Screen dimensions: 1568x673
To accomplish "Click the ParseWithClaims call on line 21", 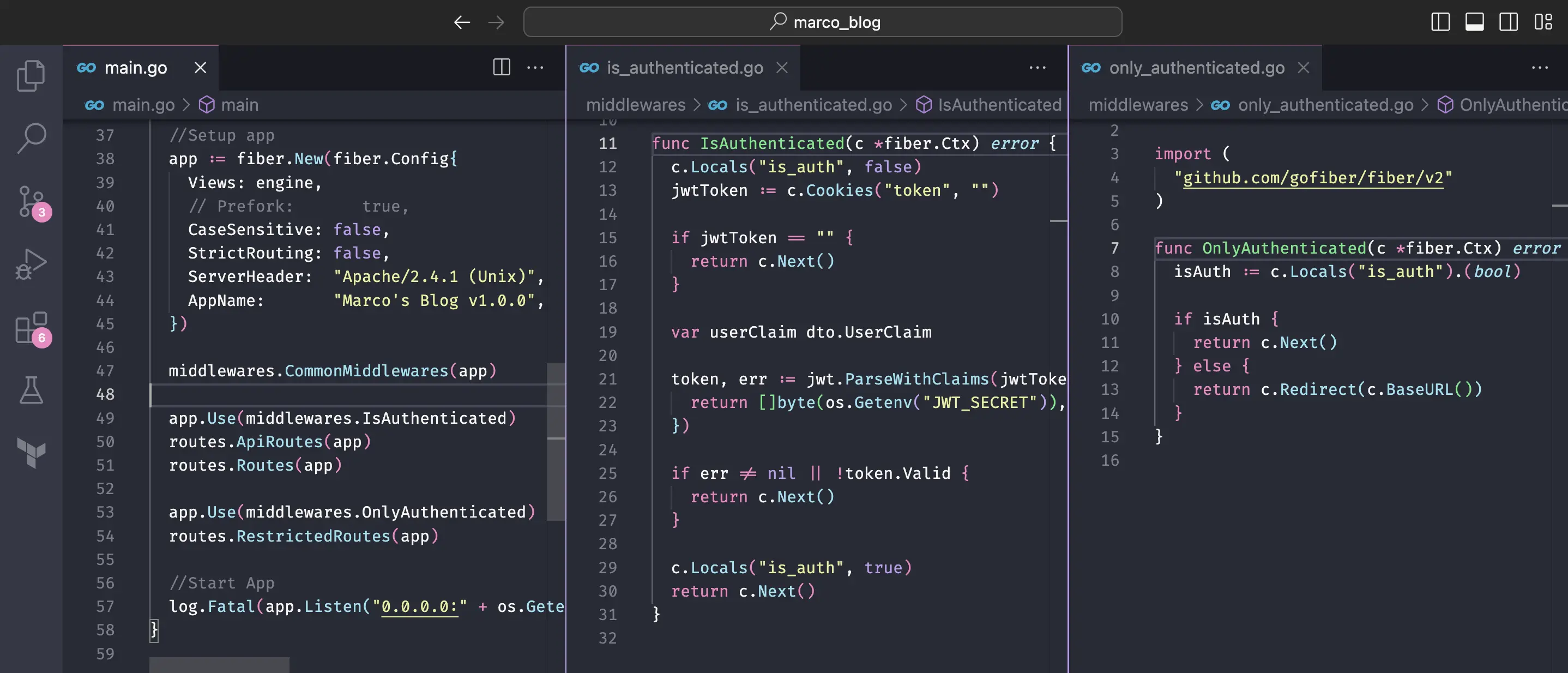I will coord(916,380).
